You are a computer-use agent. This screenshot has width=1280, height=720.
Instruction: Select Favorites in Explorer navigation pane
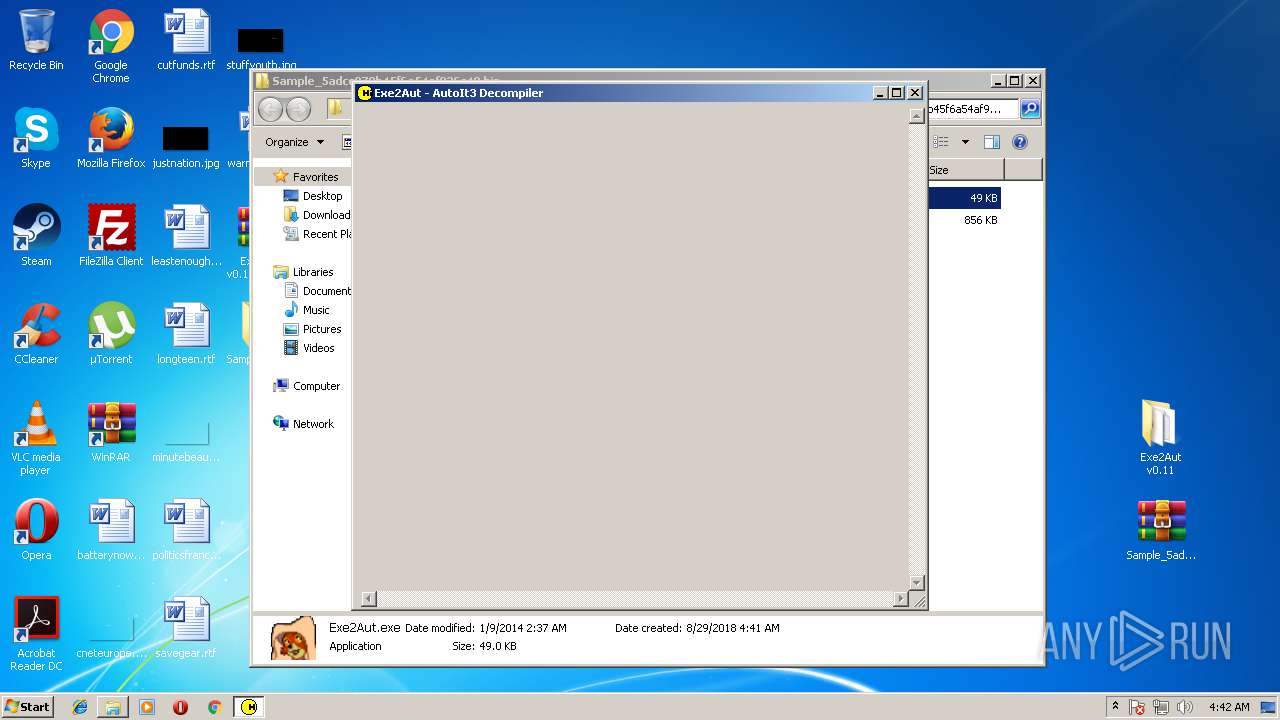tap(315, 177)
